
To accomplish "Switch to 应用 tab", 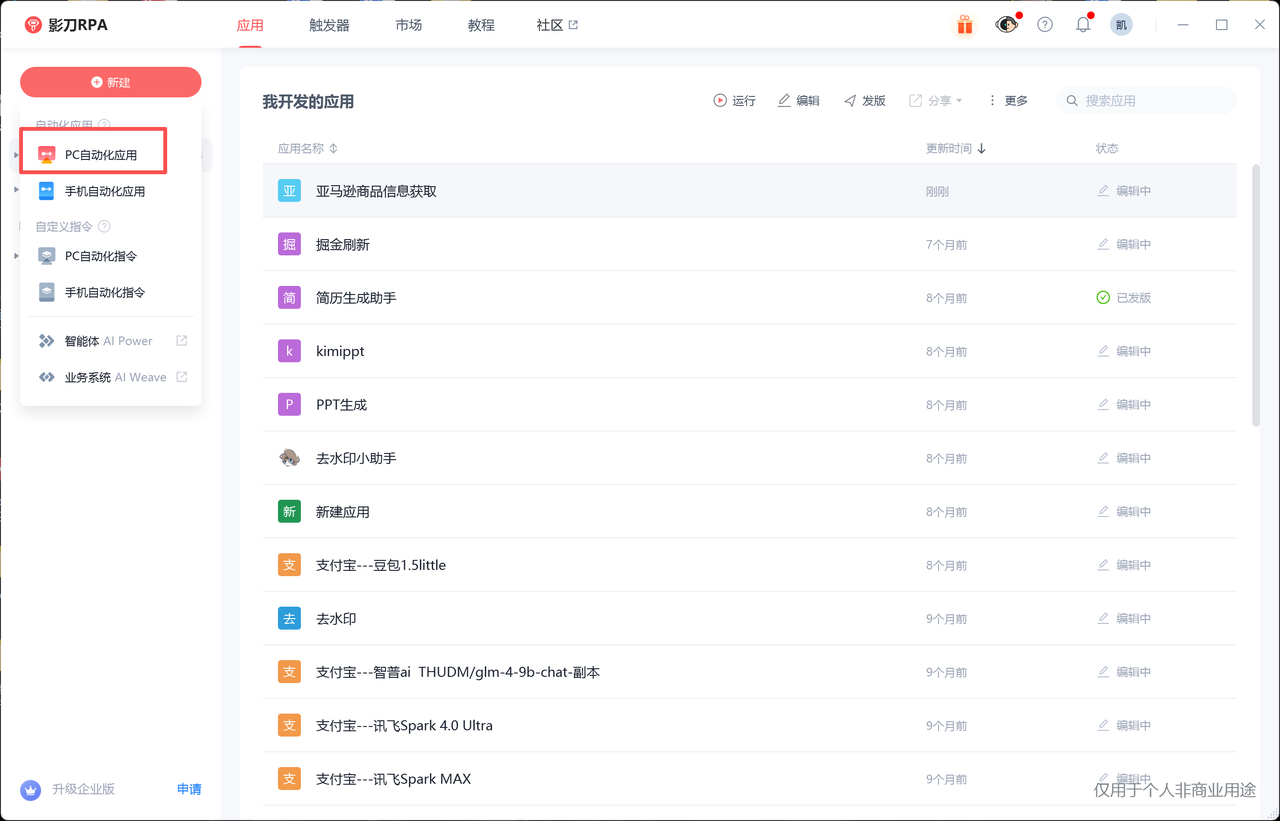I will pos(250,25).
